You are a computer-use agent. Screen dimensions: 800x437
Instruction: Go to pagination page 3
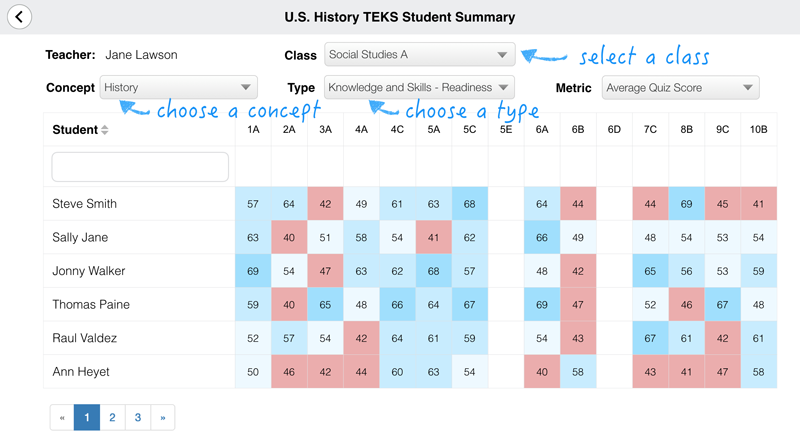137,418
